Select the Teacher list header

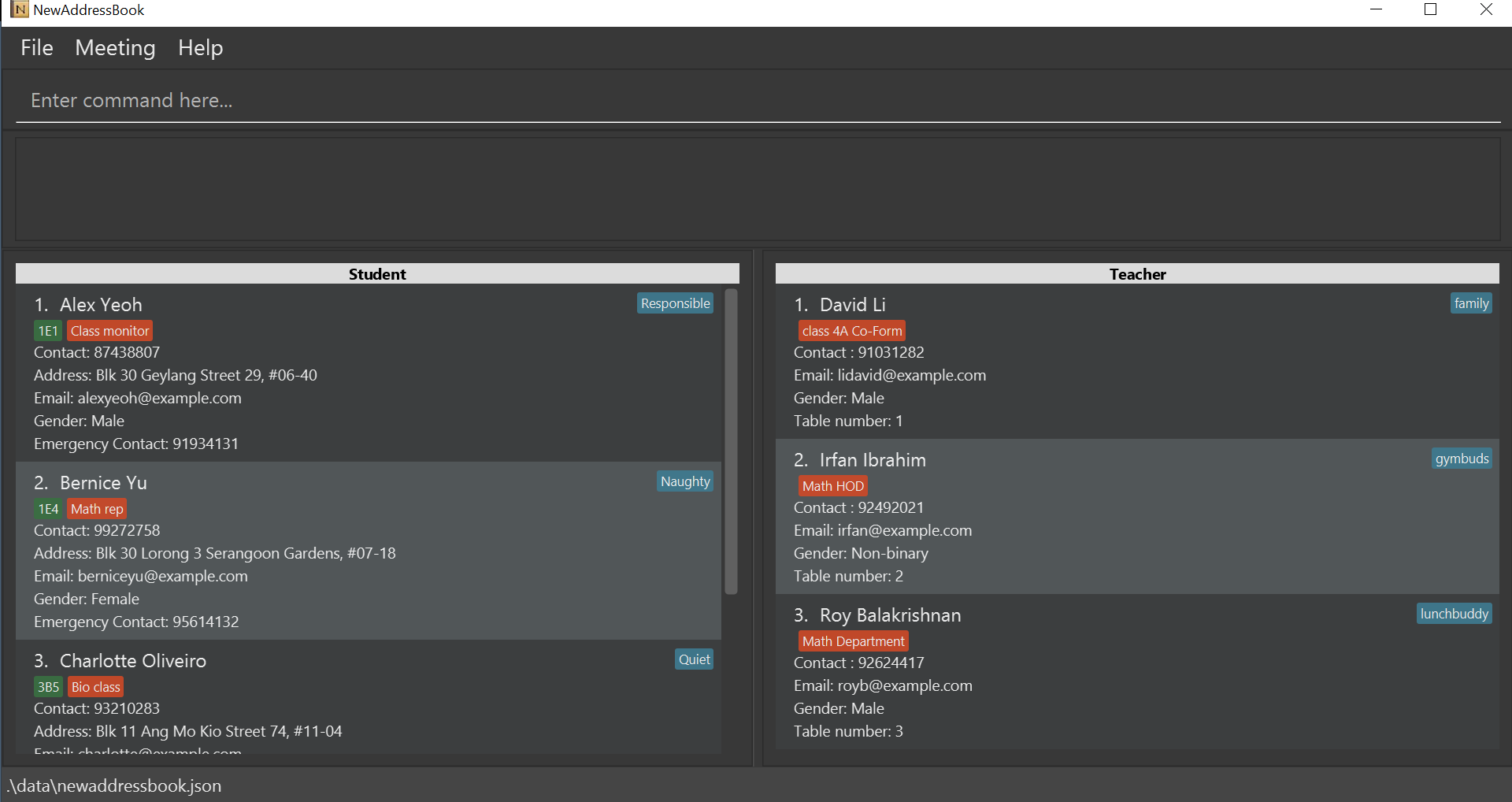(x=1137, y=273)
